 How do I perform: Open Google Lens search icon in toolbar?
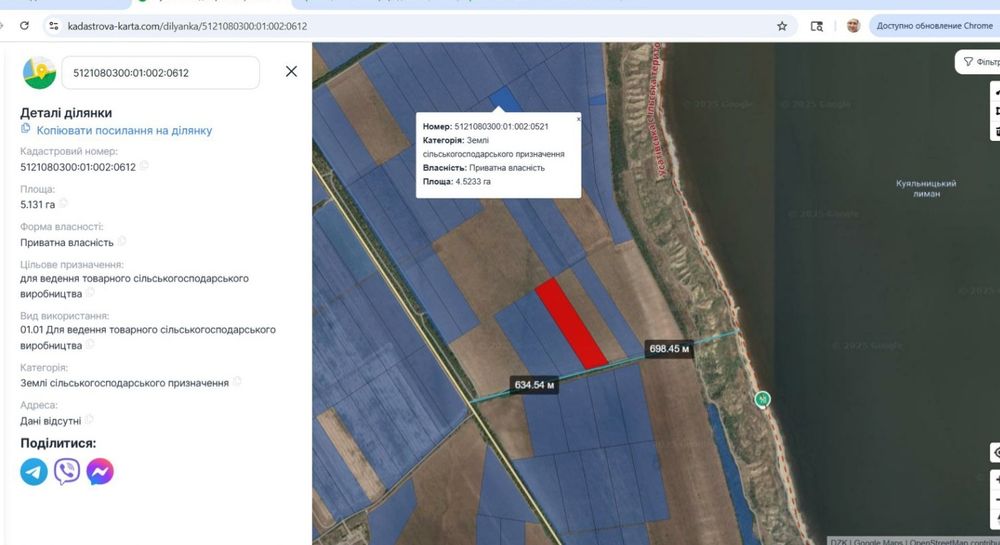(x=816, y=26)
